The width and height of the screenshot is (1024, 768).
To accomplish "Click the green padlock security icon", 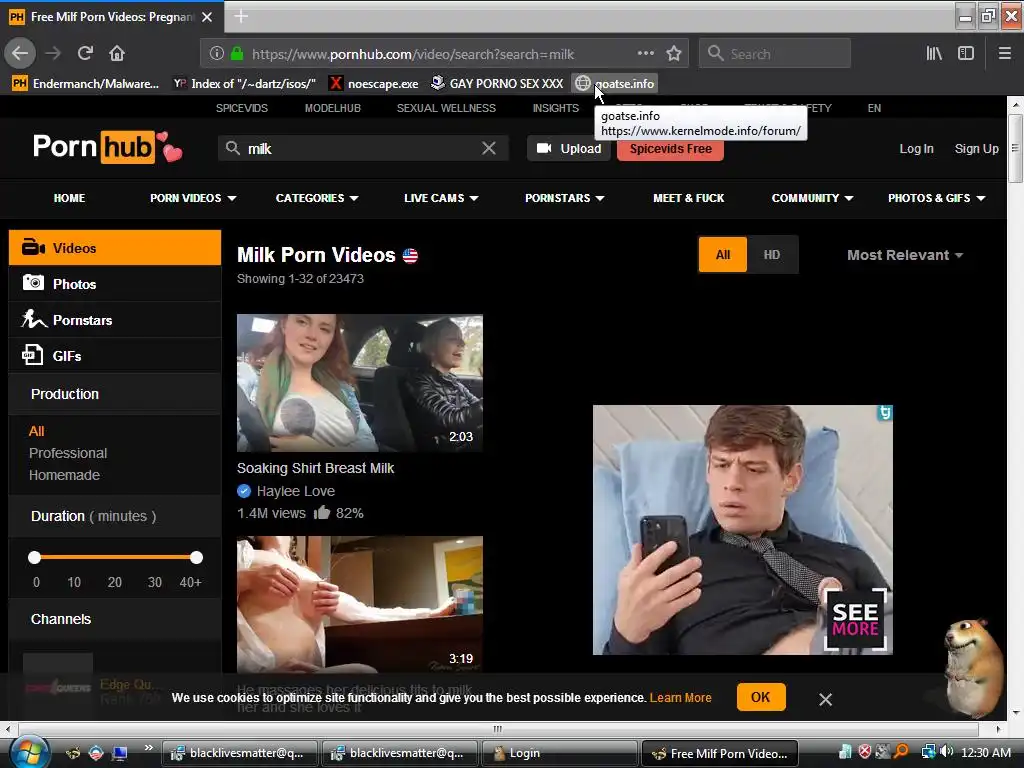I will [x=237, y=54].
